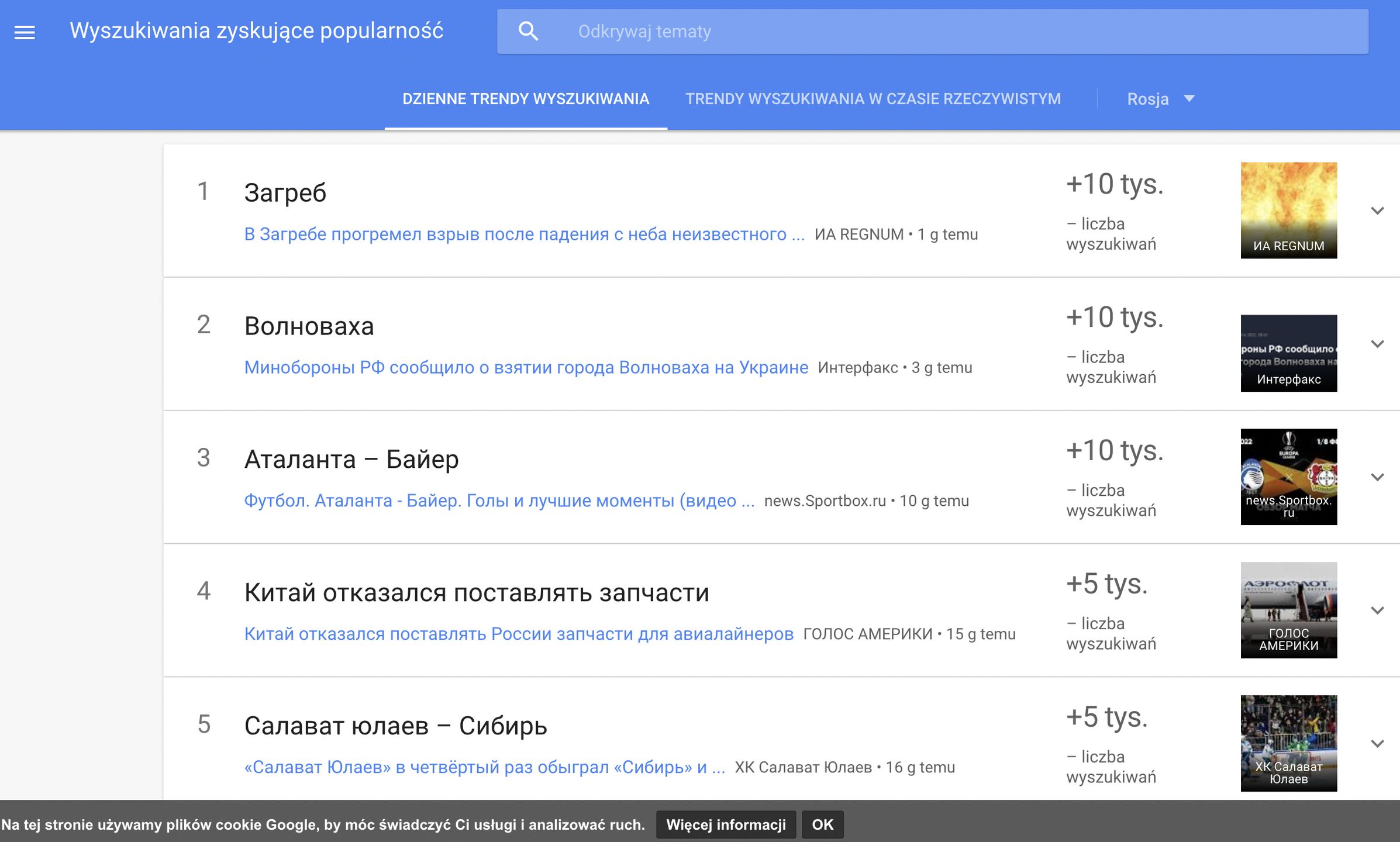1400x842 pixels.
Task: Open the hamburger navigation menu
Action: pos(25,31)
